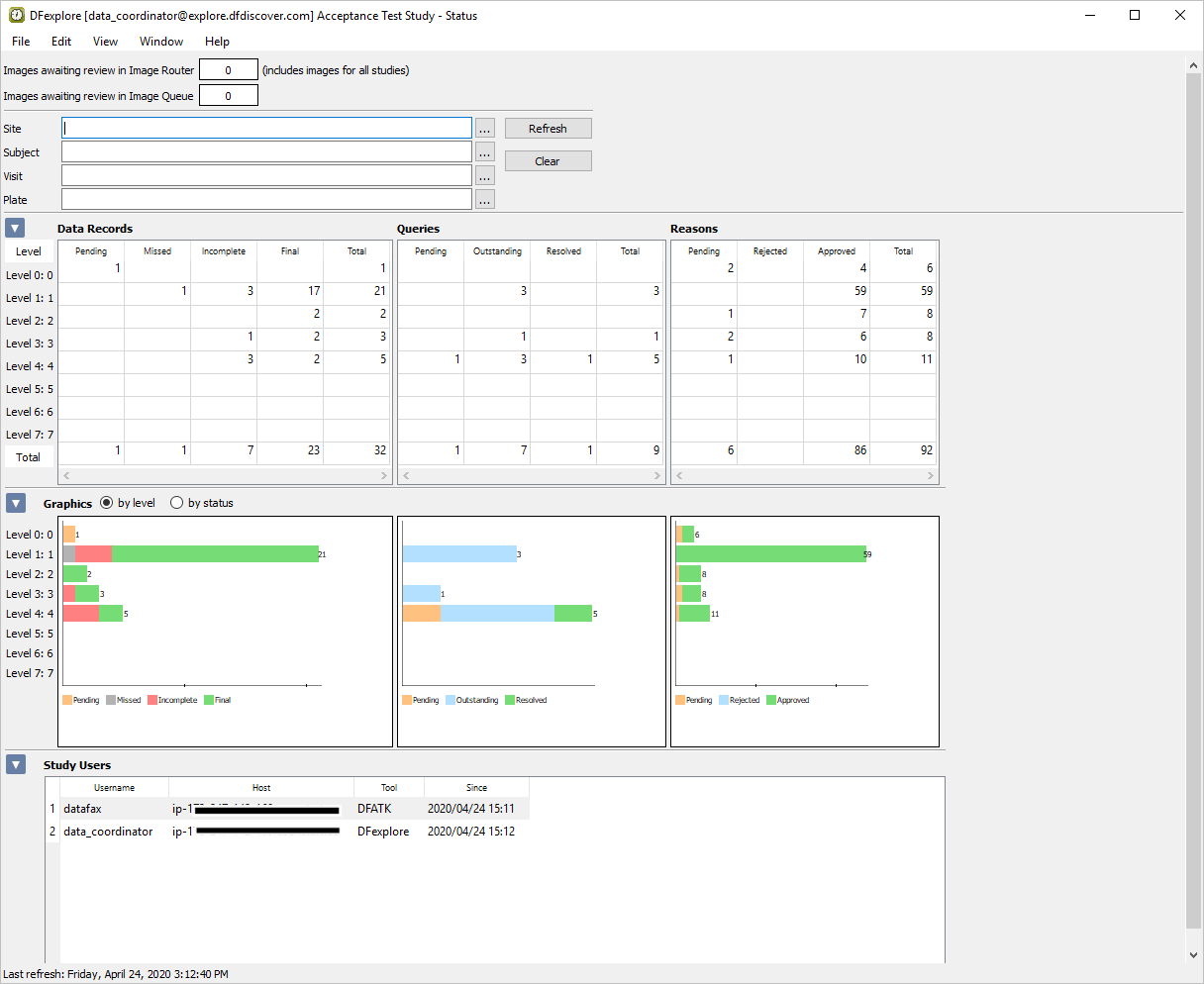Click the DFexplore app icon in title bar
1204x984 pixels.
[x=17, y=16]
